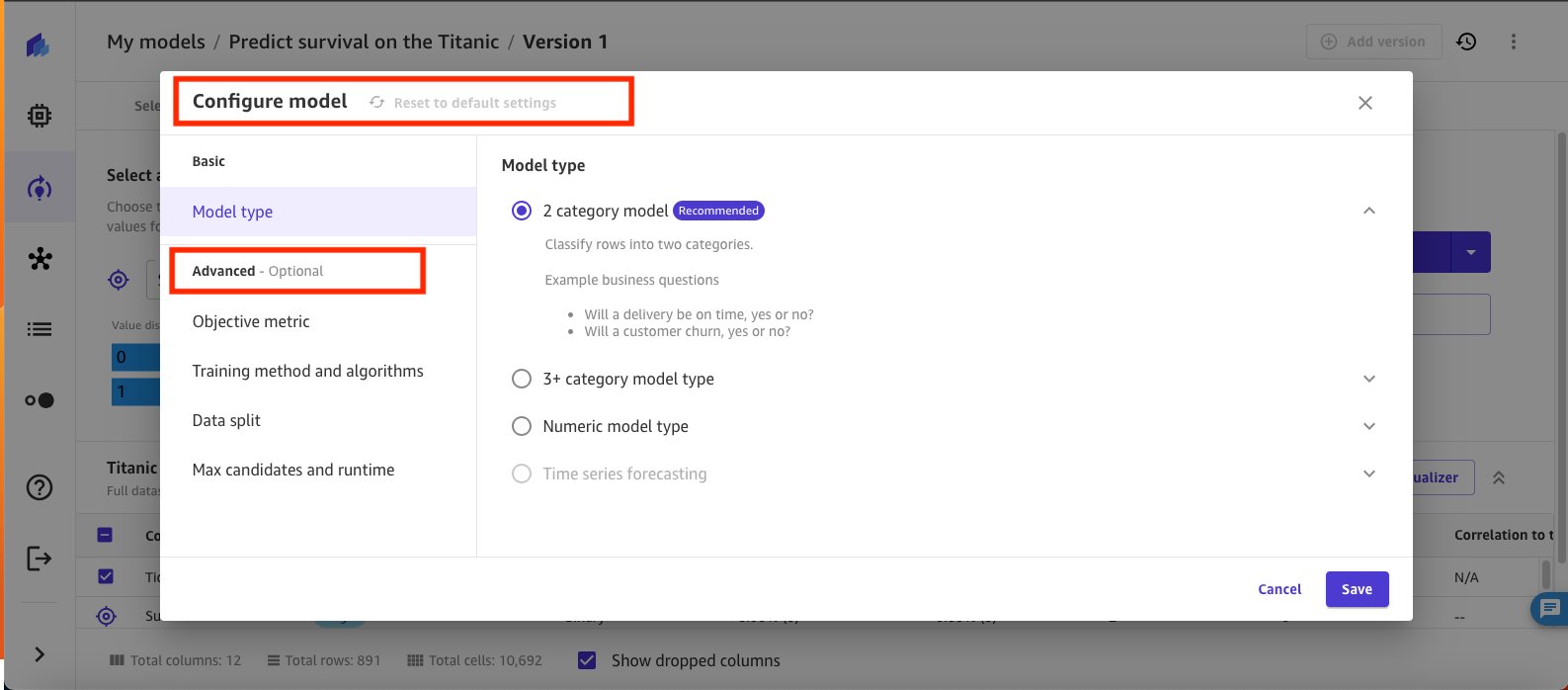The width and height of the screenshot is (1568, 690).
Task: Click the two-circles sidebar icon
Action: (x=40, y=400)
